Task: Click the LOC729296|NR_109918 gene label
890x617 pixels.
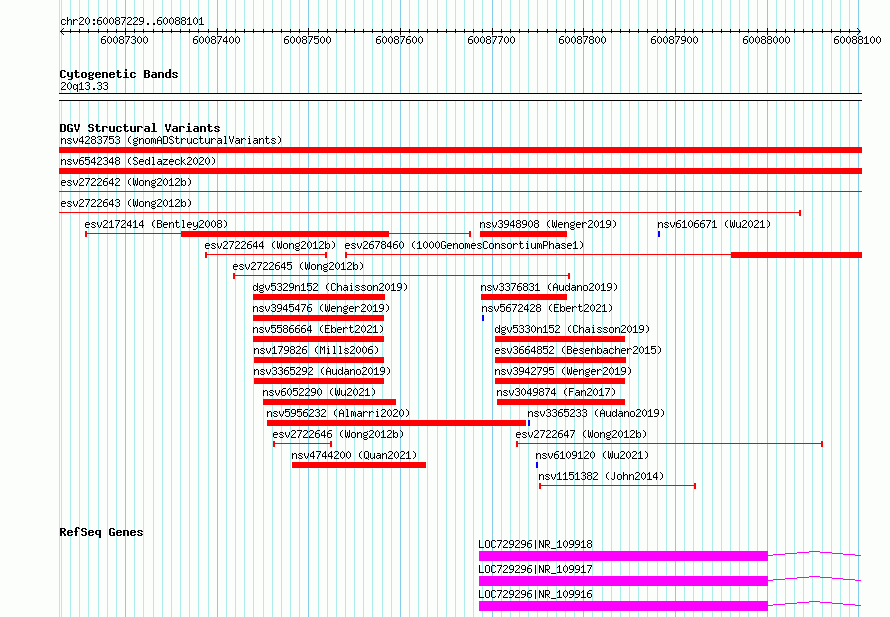Action: (x=535, y=544)
